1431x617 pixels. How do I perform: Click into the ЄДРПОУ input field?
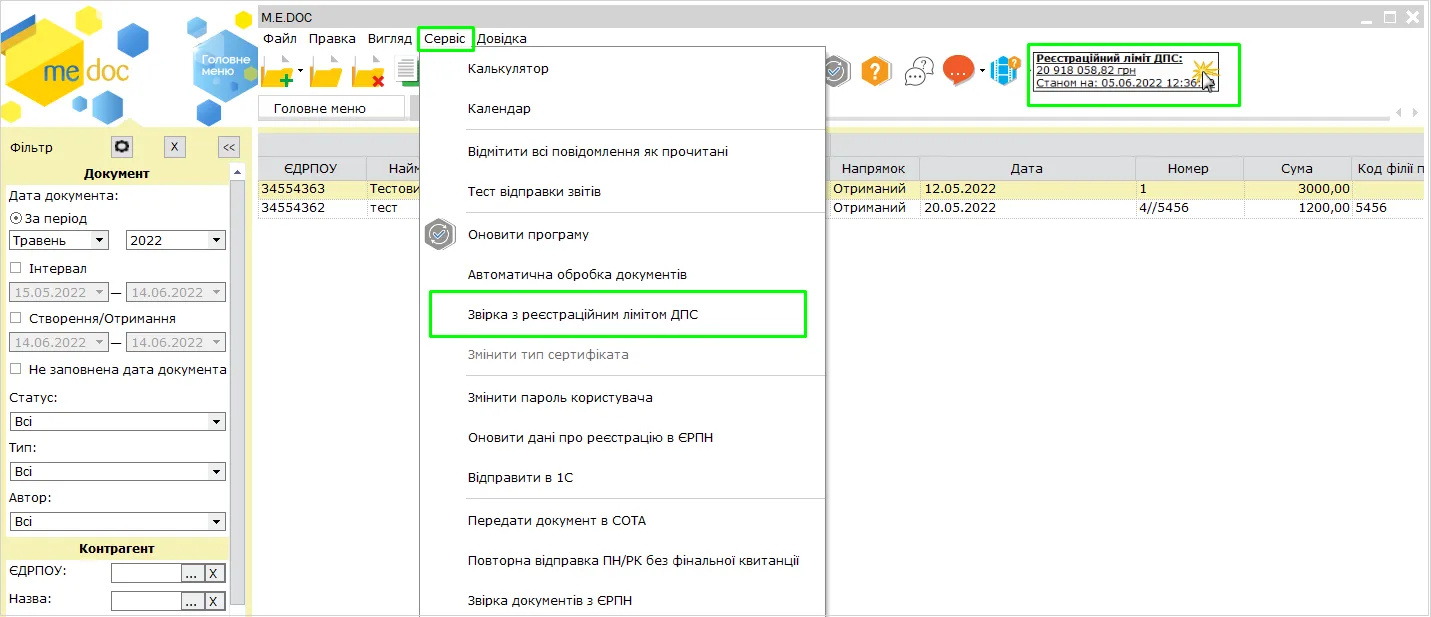point(146,573)
